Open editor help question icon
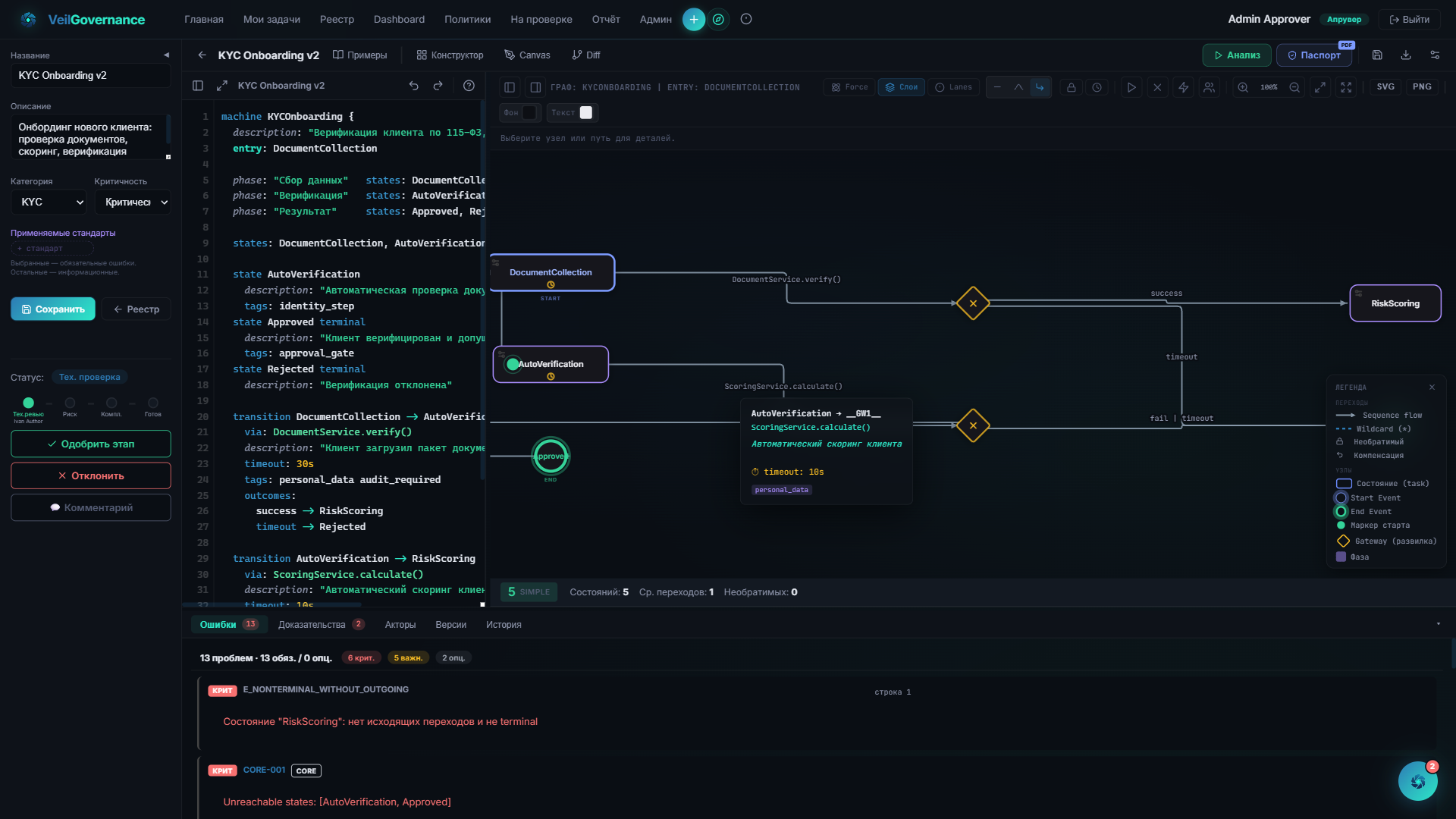 (469, 86)
